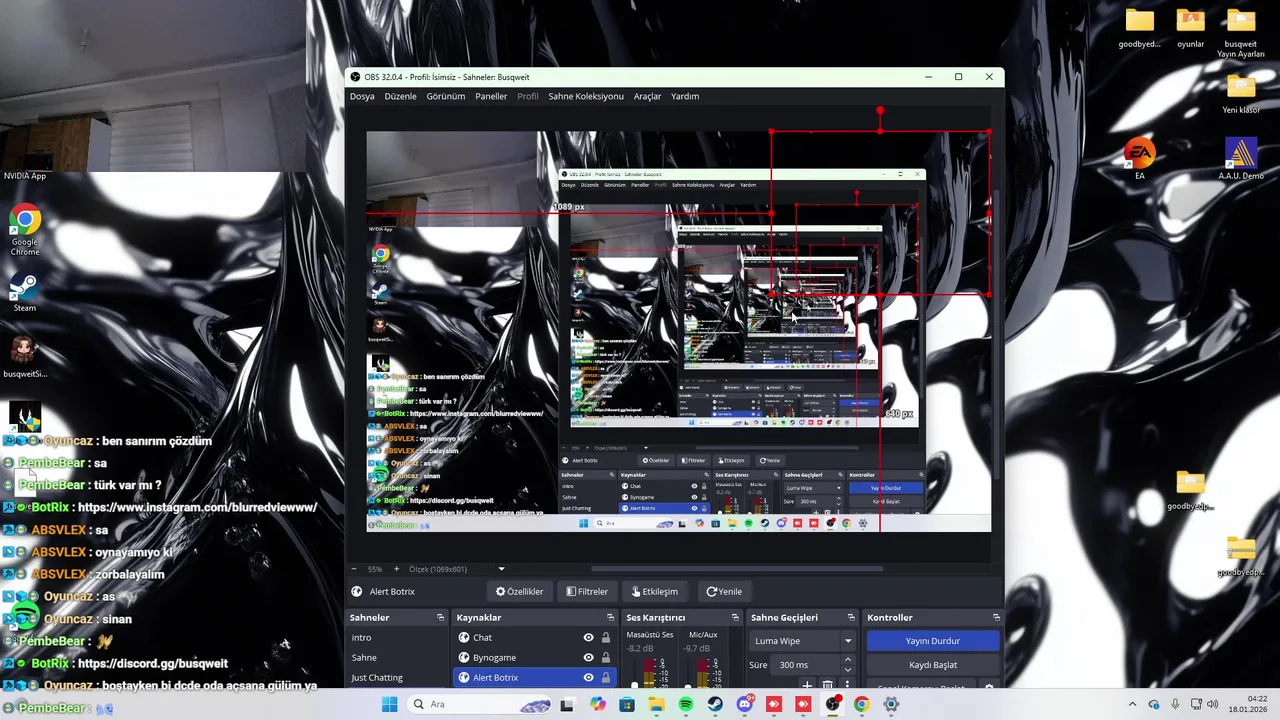Hide the Chat source with eye icon
Viewport: 1280px width, 720px height.
(x=588, y=637)
